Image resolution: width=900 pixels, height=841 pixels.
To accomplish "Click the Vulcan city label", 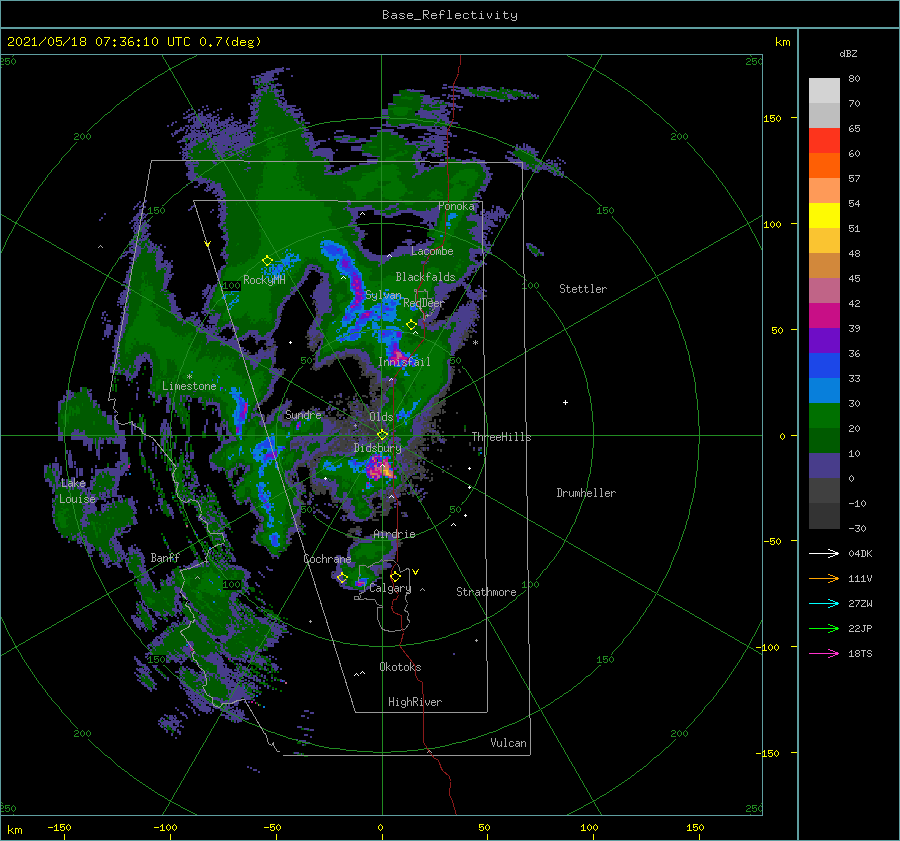I will click(508, 743).
